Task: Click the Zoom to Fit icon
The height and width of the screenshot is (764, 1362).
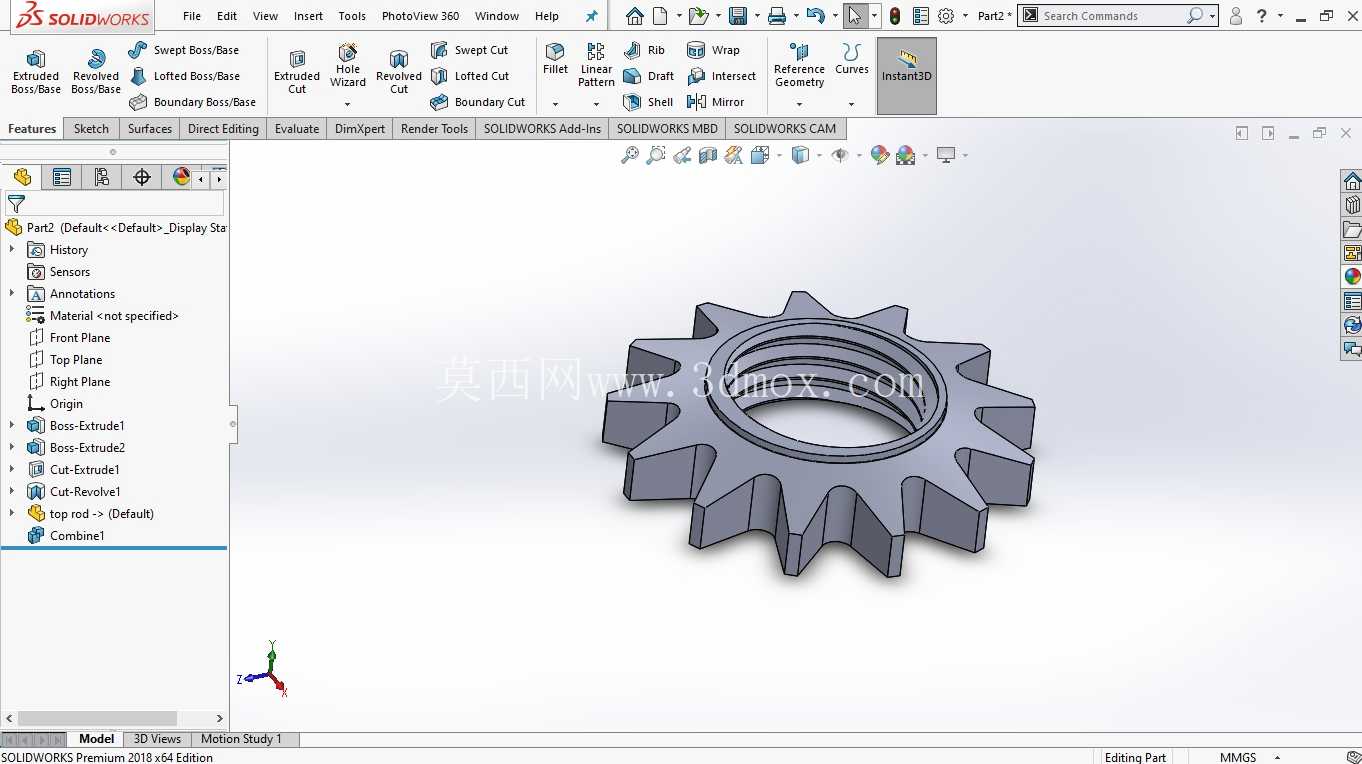Action: point(630,155)
